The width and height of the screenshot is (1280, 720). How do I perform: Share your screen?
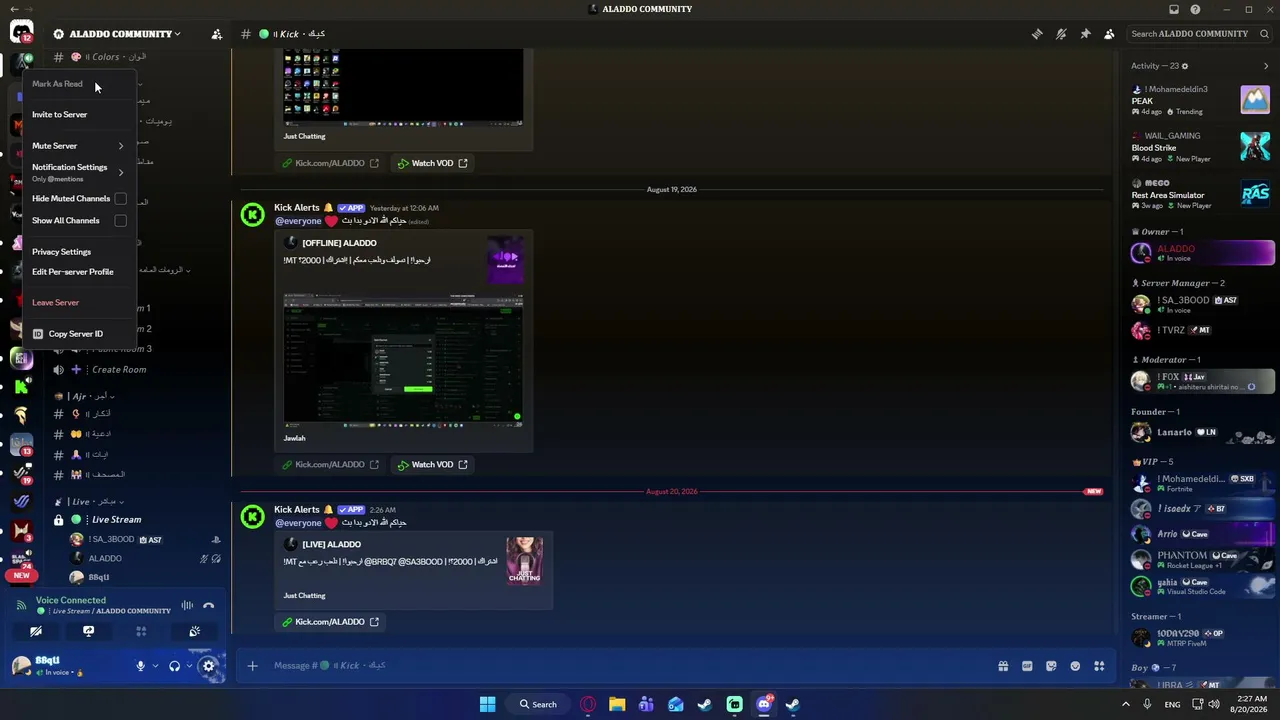click(x=88, y=631)
